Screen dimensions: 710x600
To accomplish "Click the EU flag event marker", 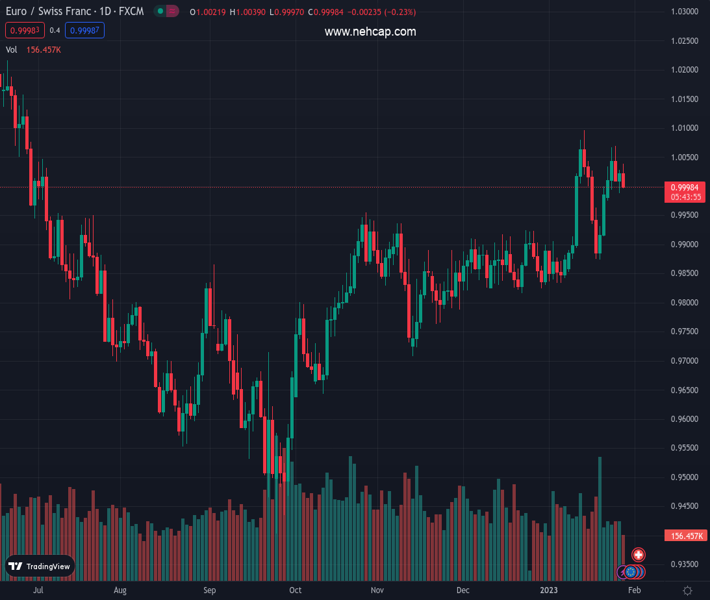I will click(x=631, y=572).
